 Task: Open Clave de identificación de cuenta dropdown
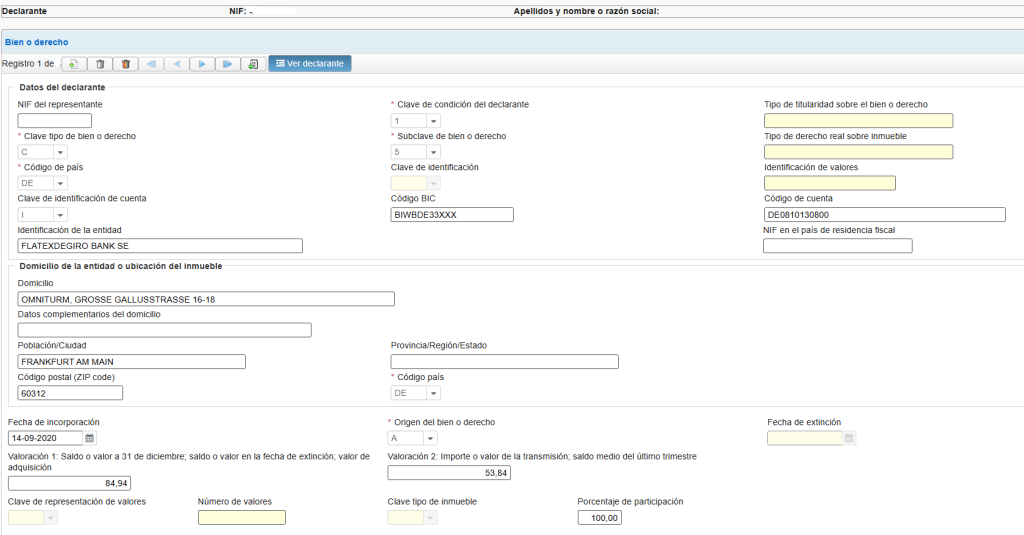pos(60,215)
